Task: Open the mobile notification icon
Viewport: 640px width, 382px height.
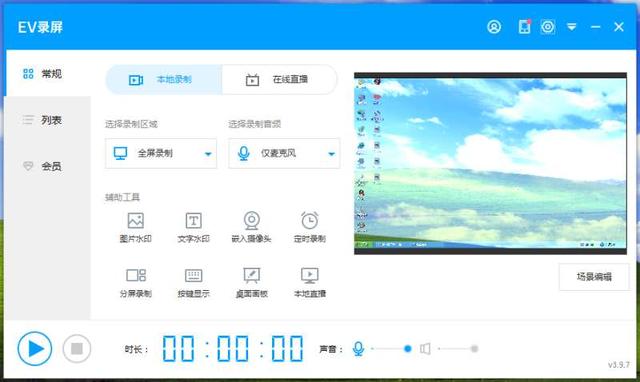Action: coord(524,27)
